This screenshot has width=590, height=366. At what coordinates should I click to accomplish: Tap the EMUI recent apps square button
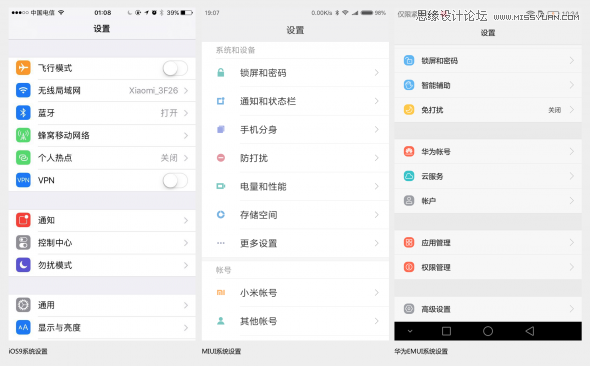(446, 331)
